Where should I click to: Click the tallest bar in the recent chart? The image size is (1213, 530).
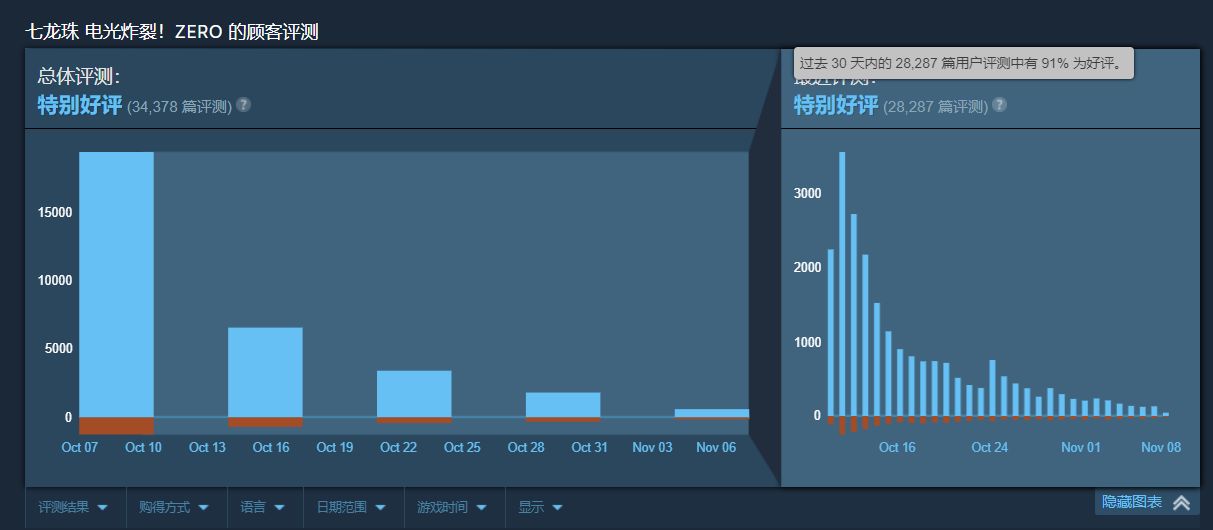tap(842, 284)
